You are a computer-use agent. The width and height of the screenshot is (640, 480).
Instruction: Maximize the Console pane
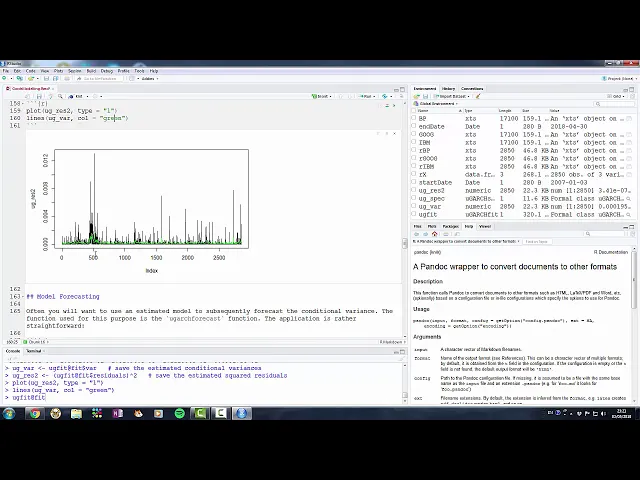click(x=402, y=351)
